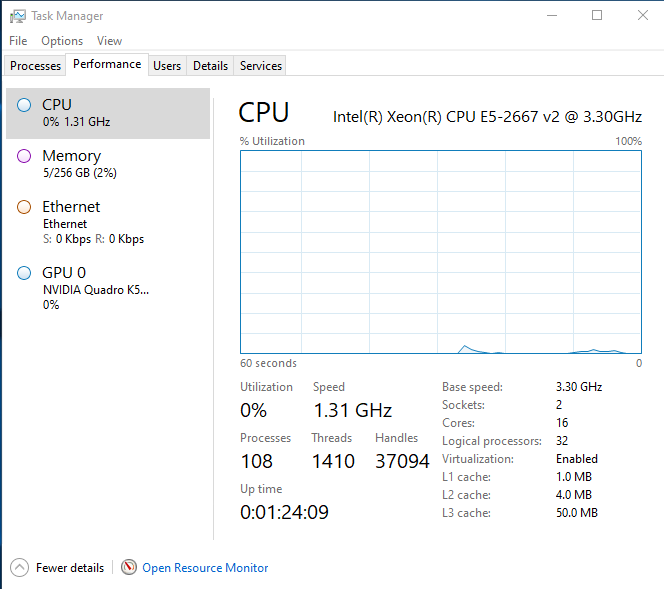This screenshot has width=664, height=589.
Task: Collapse view with Fewer details chevron
Action: tap(20, 567)
